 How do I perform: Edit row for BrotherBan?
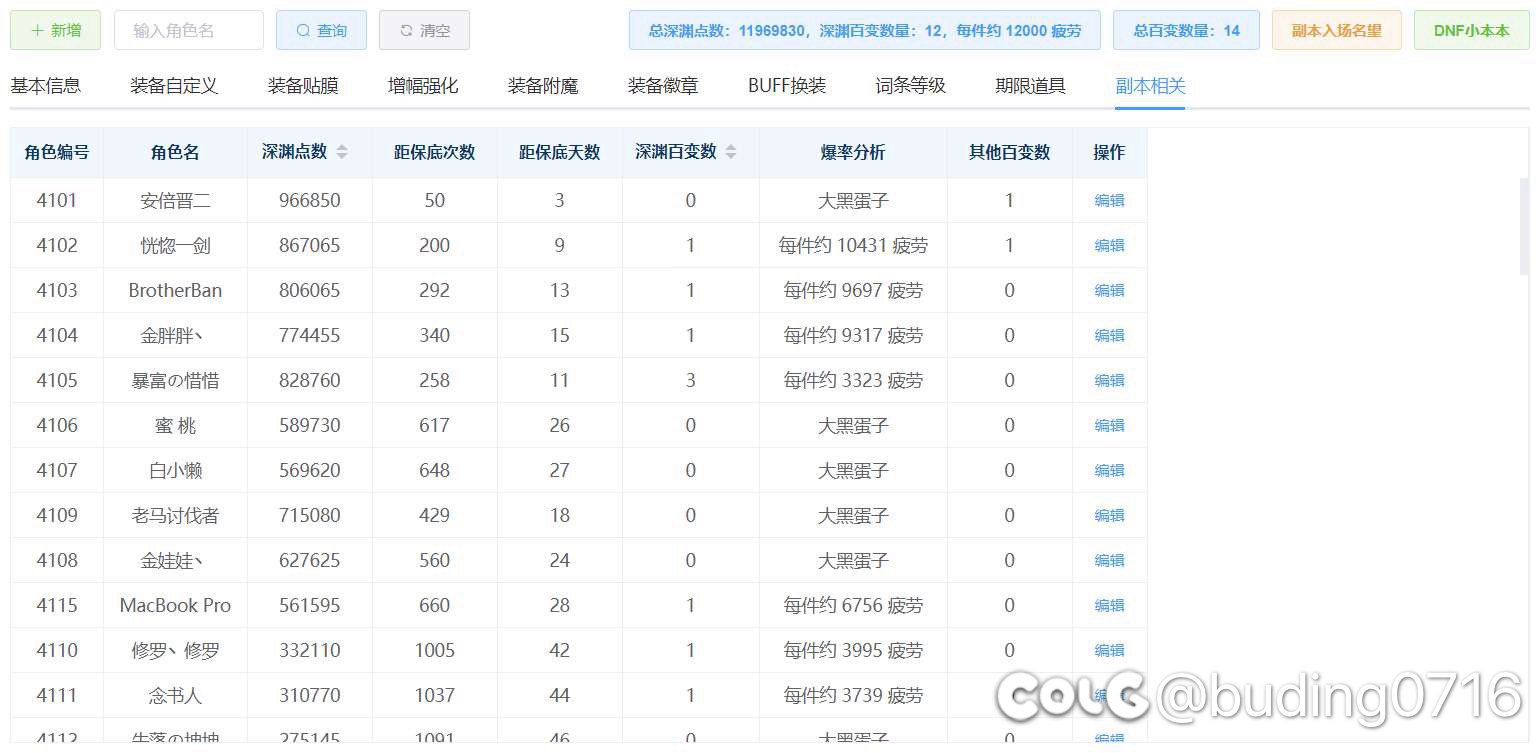[x=1109, y=290]
